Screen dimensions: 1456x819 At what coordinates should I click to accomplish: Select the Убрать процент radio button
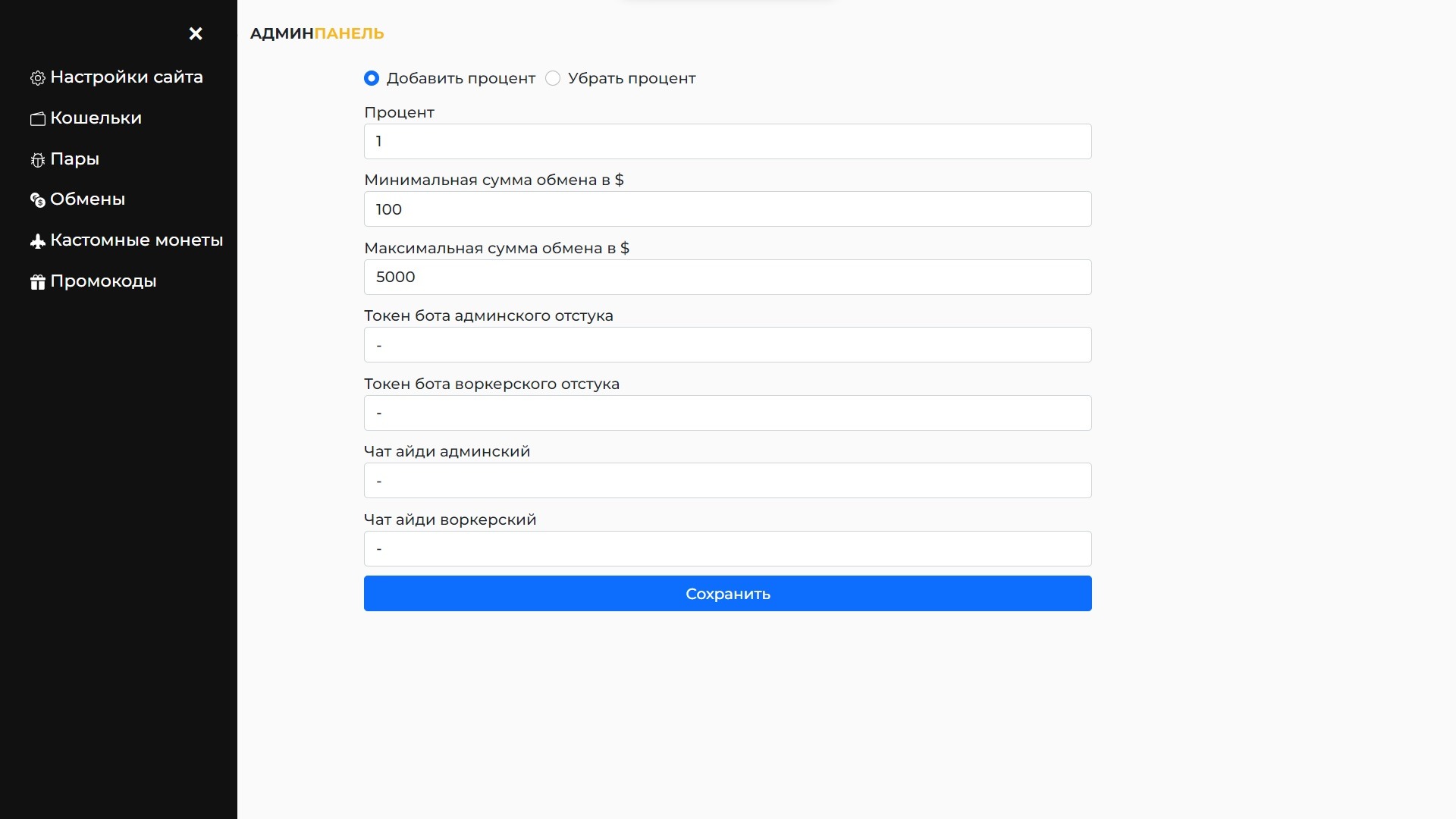coord(553,78)
